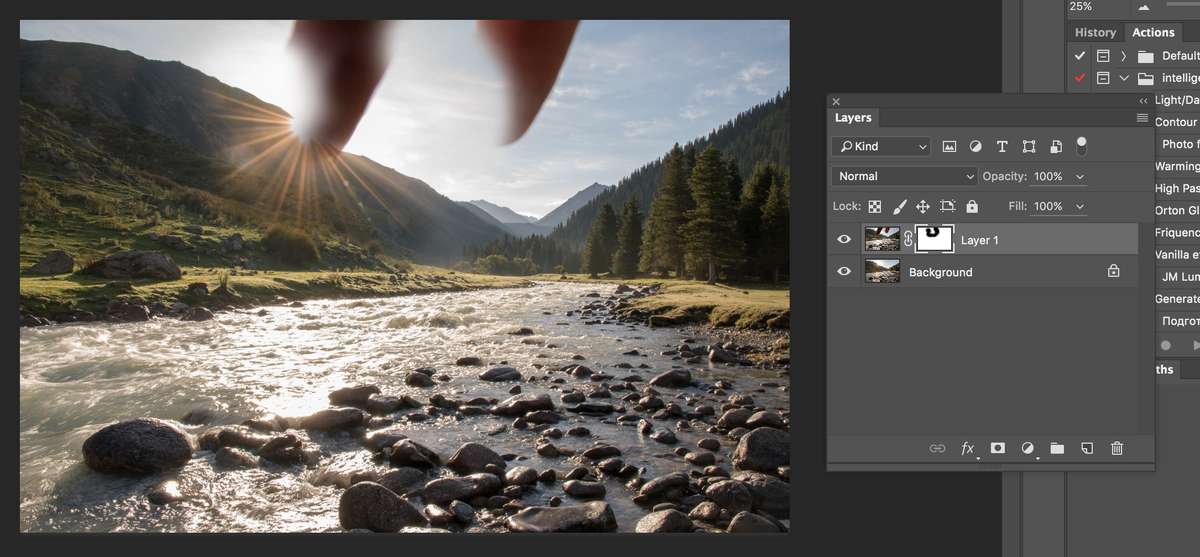Turn layer filtering switch on or off

tap(1081, 145)
